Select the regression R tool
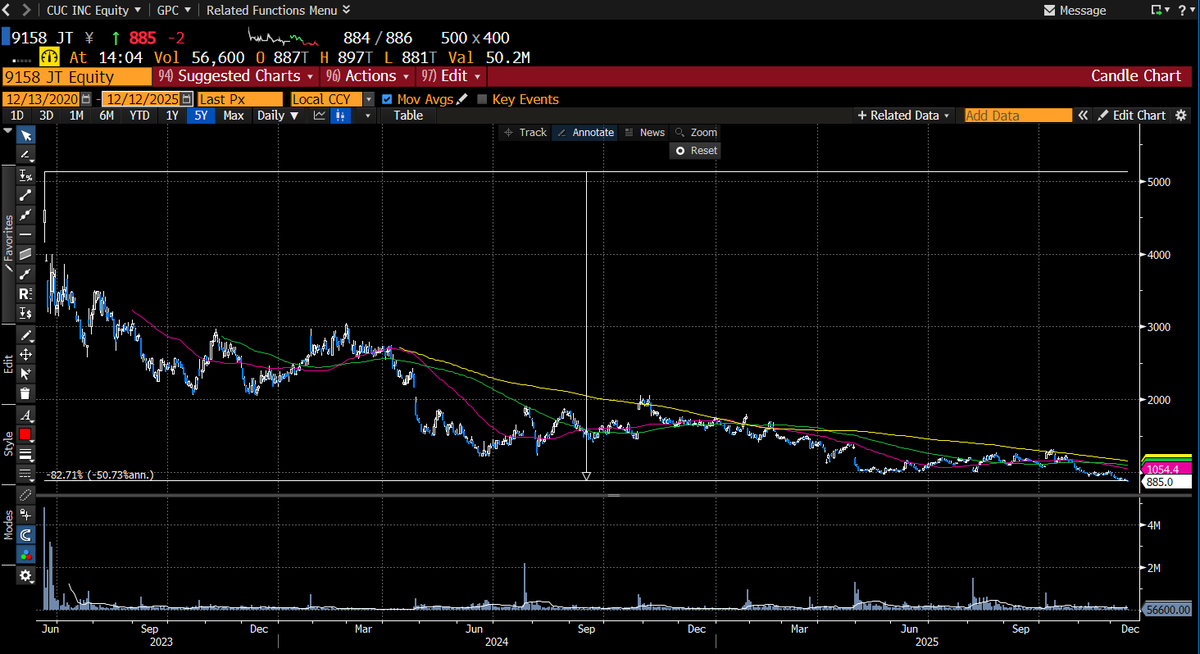Viewport: 1200px width, 654px height. click(x=25, y=292)
